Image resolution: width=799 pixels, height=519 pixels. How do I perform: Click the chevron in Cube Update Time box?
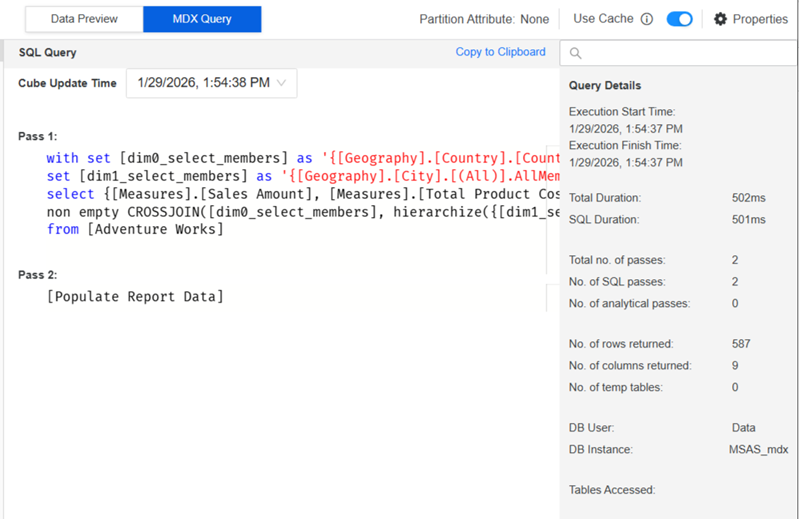tap(281, 84)
